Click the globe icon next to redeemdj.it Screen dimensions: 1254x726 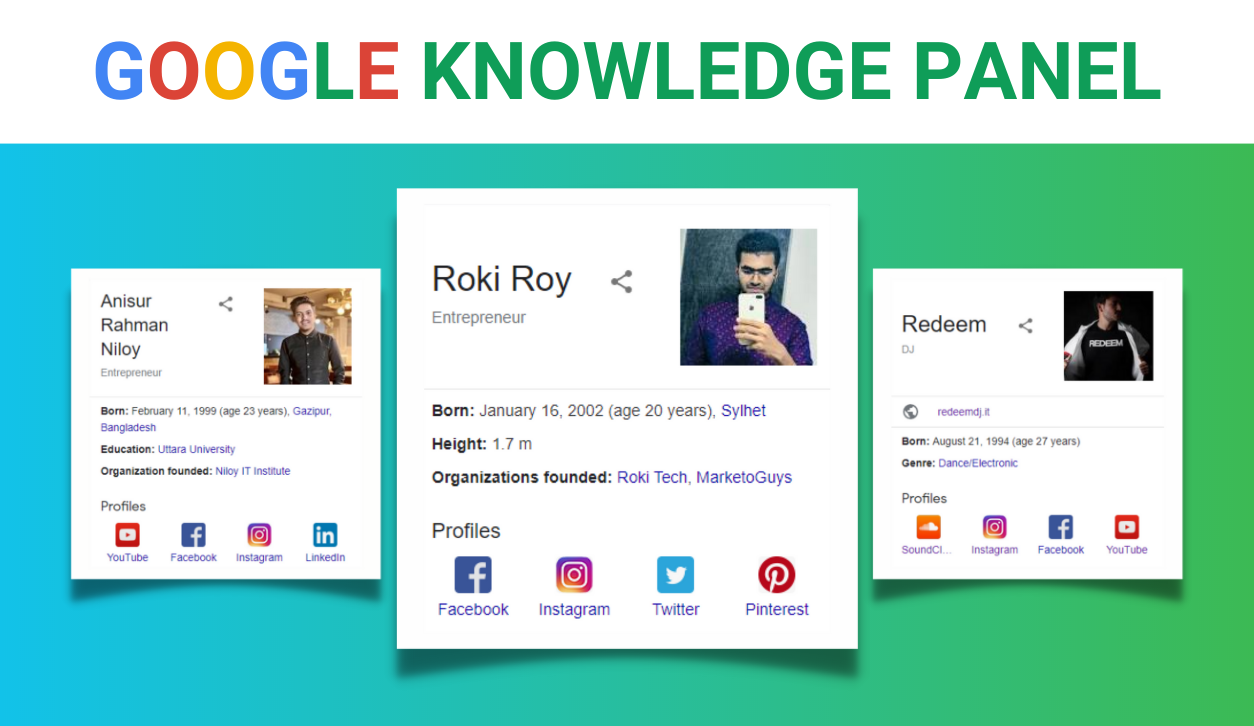click(x=911, y=410)
